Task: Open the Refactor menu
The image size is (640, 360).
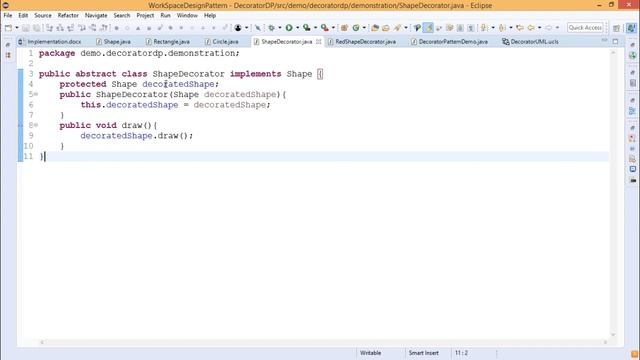Action: pos(68,15)
